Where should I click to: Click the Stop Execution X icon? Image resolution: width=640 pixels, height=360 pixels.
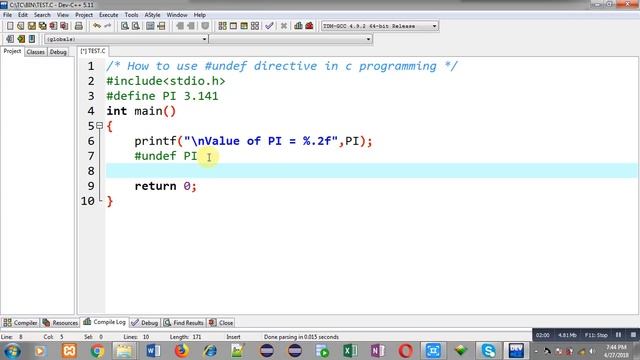284,26
